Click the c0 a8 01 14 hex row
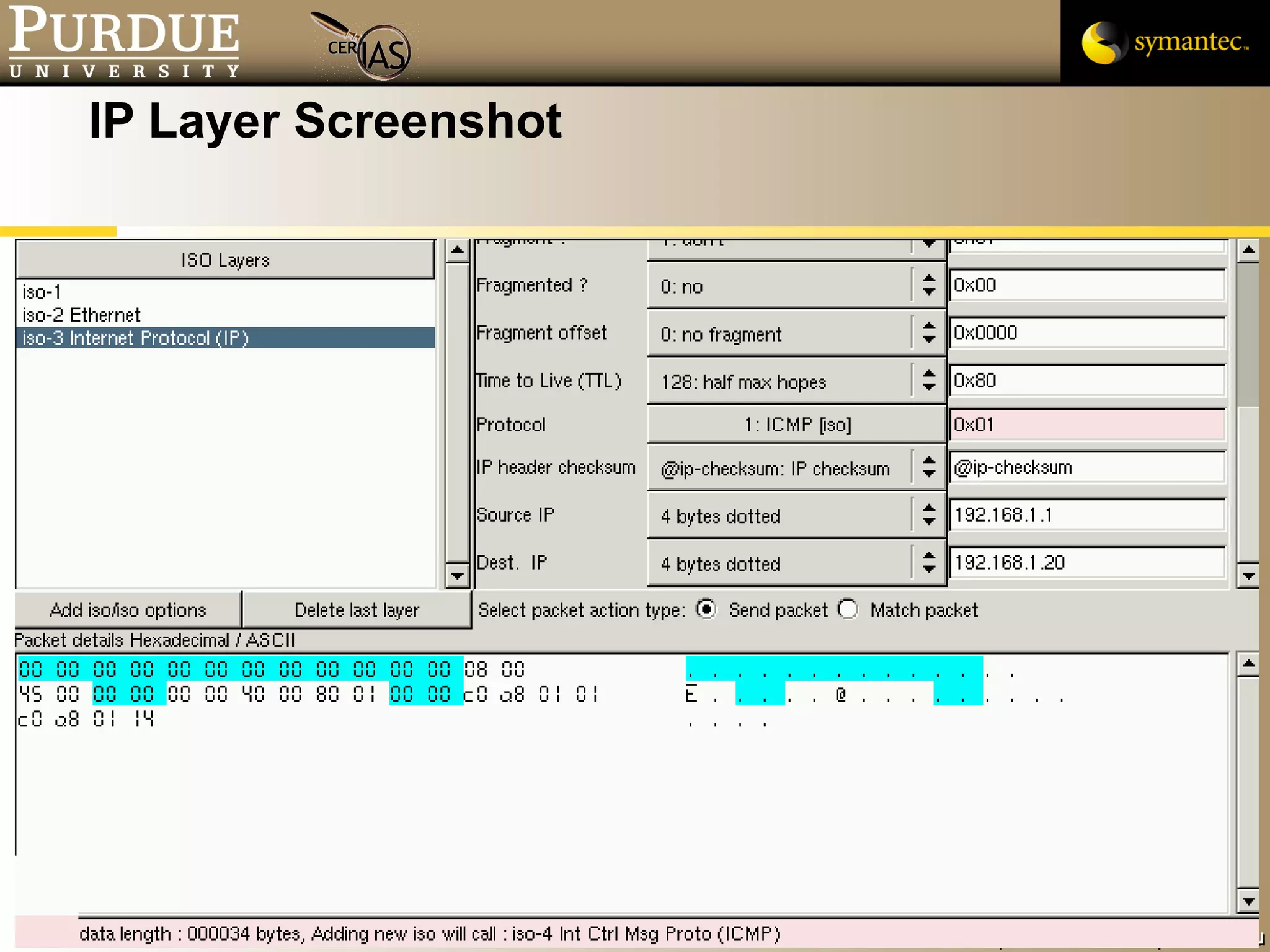This screenshot has height=952, width=1270. tap(86, 719)
